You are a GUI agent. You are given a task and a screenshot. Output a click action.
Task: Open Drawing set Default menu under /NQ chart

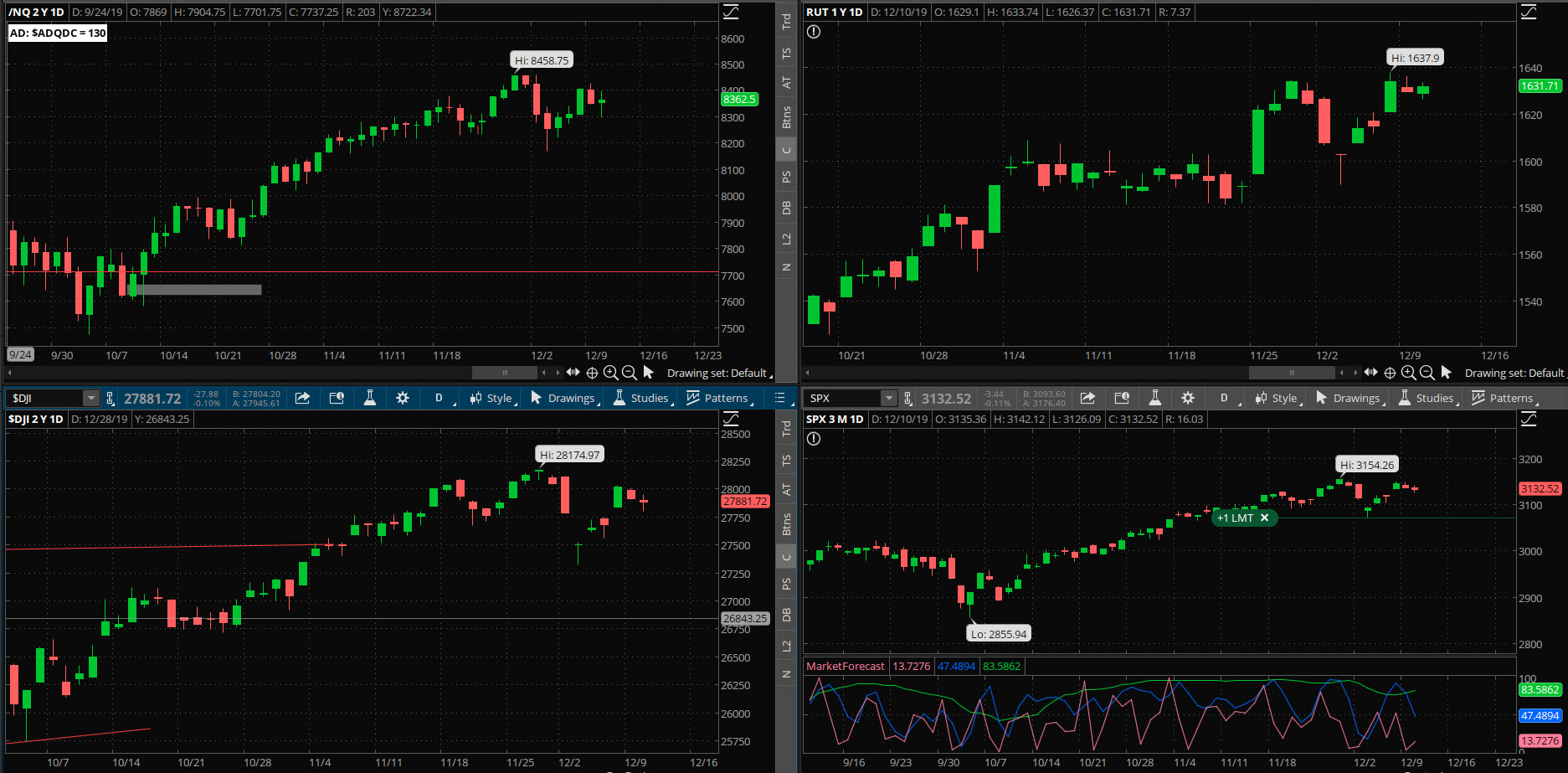coord(718,373)
